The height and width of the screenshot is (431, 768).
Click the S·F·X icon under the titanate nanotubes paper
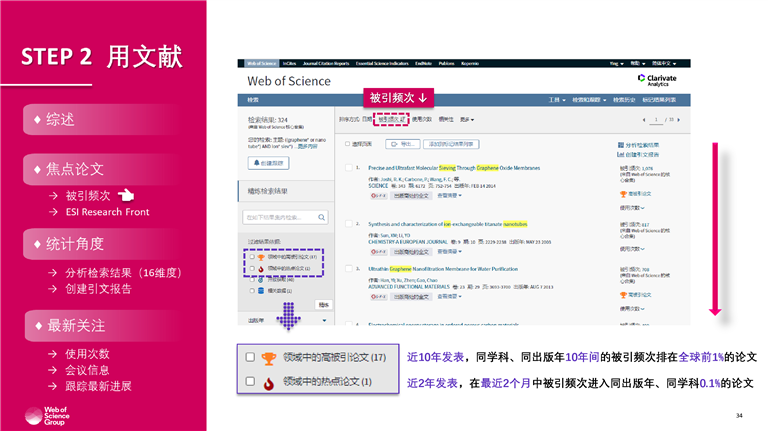(378, 252)
